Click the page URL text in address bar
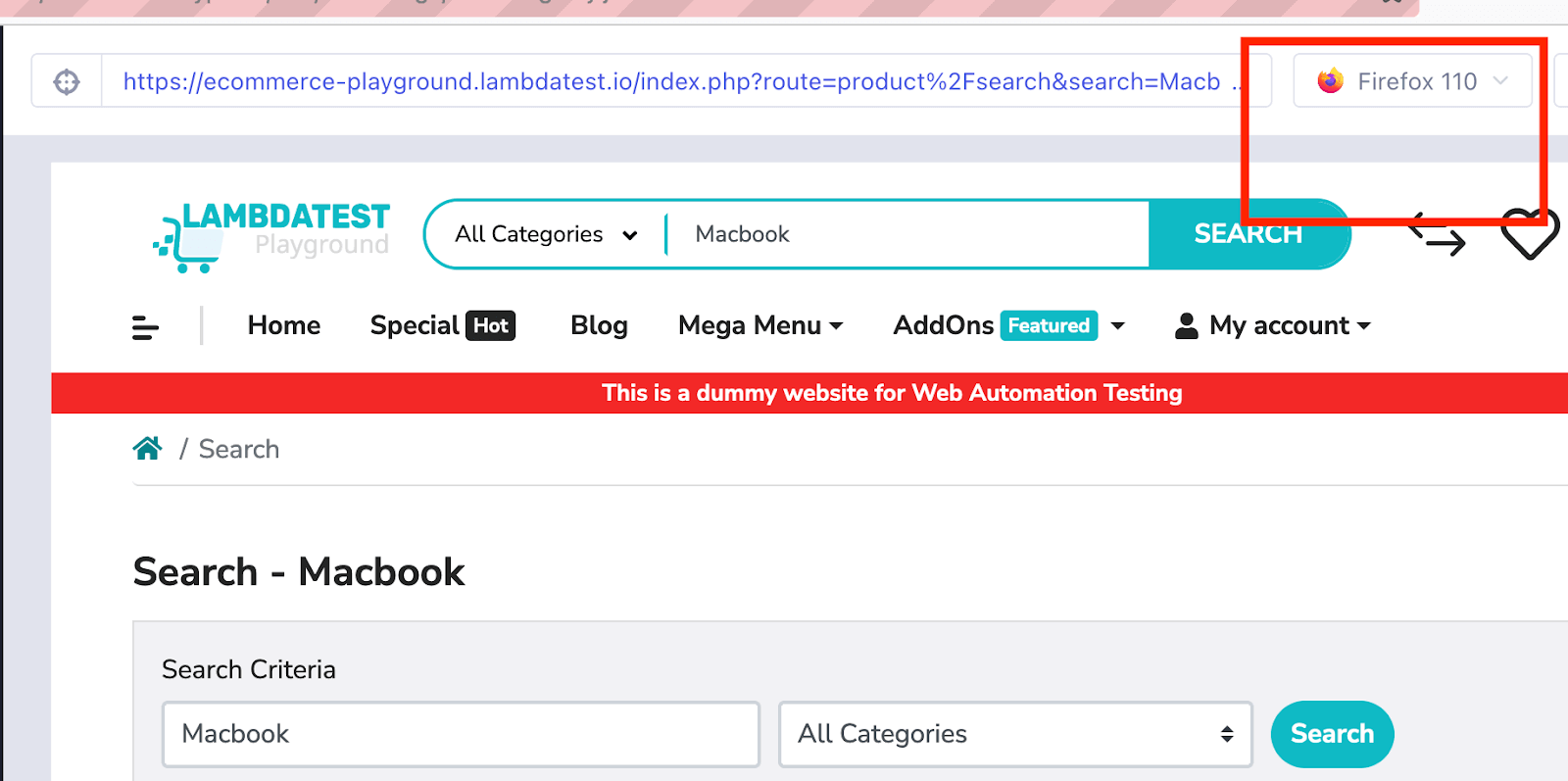Image resolution: width=1568 pixels, height=781 pixels. (671, 81)
